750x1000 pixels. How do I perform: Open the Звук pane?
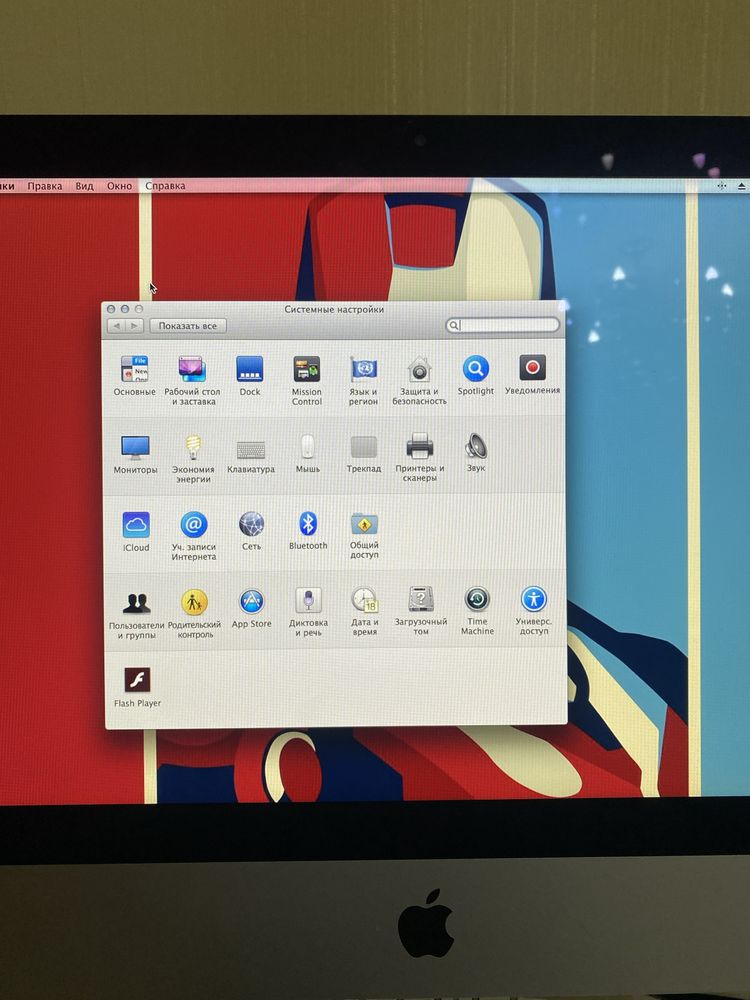476,445
